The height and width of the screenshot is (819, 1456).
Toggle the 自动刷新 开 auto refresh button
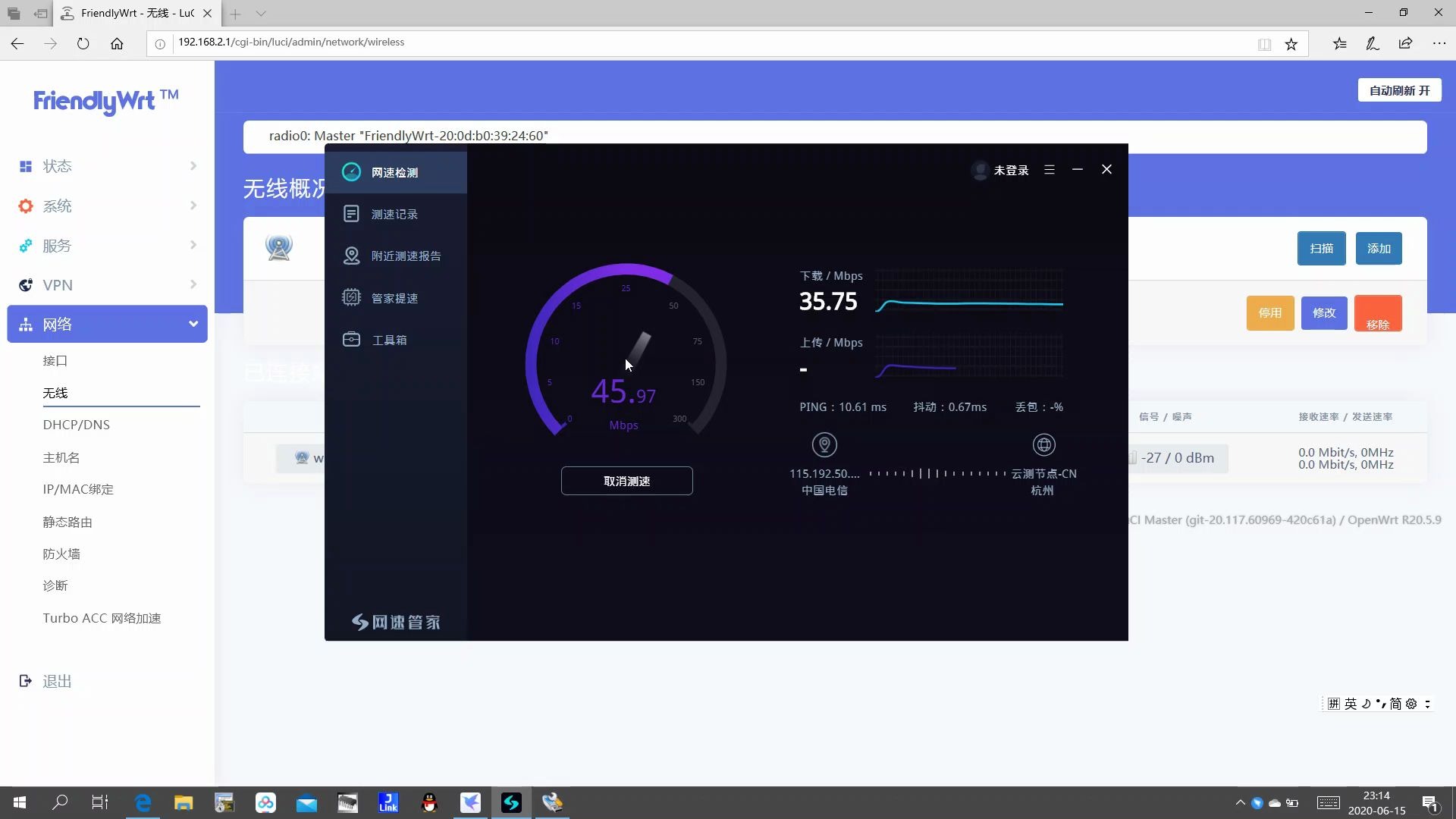[1399, 90]
